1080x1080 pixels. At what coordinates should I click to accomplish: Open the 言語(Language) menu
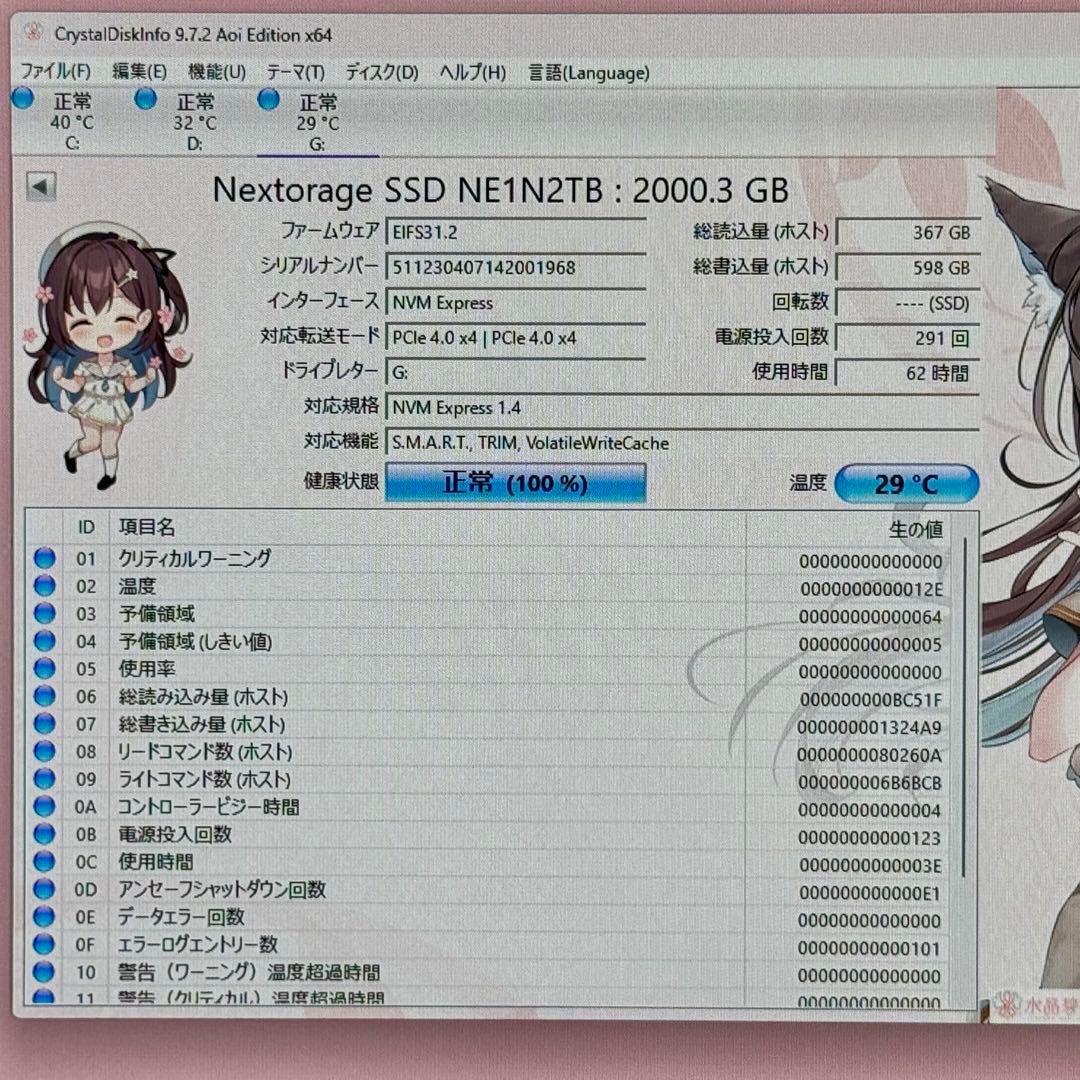(x=589, y=72)
